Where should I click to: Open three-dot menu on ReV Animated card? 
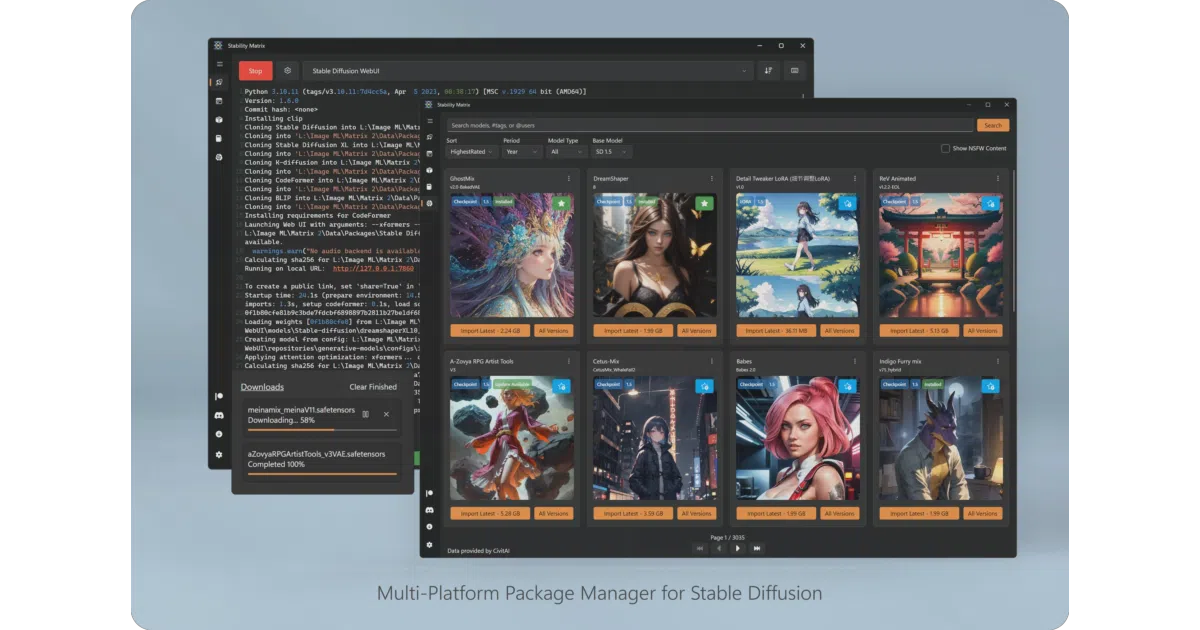[998, 179]
